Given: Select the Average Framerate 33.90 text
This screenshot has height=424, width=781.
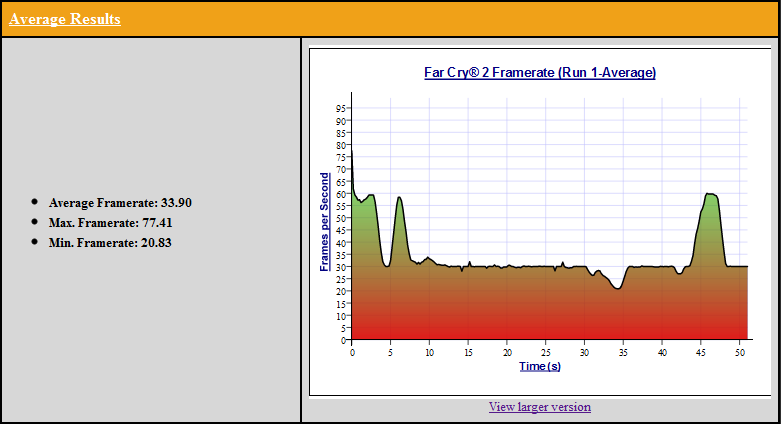Looking at the screenshot, I should [120, 203].
